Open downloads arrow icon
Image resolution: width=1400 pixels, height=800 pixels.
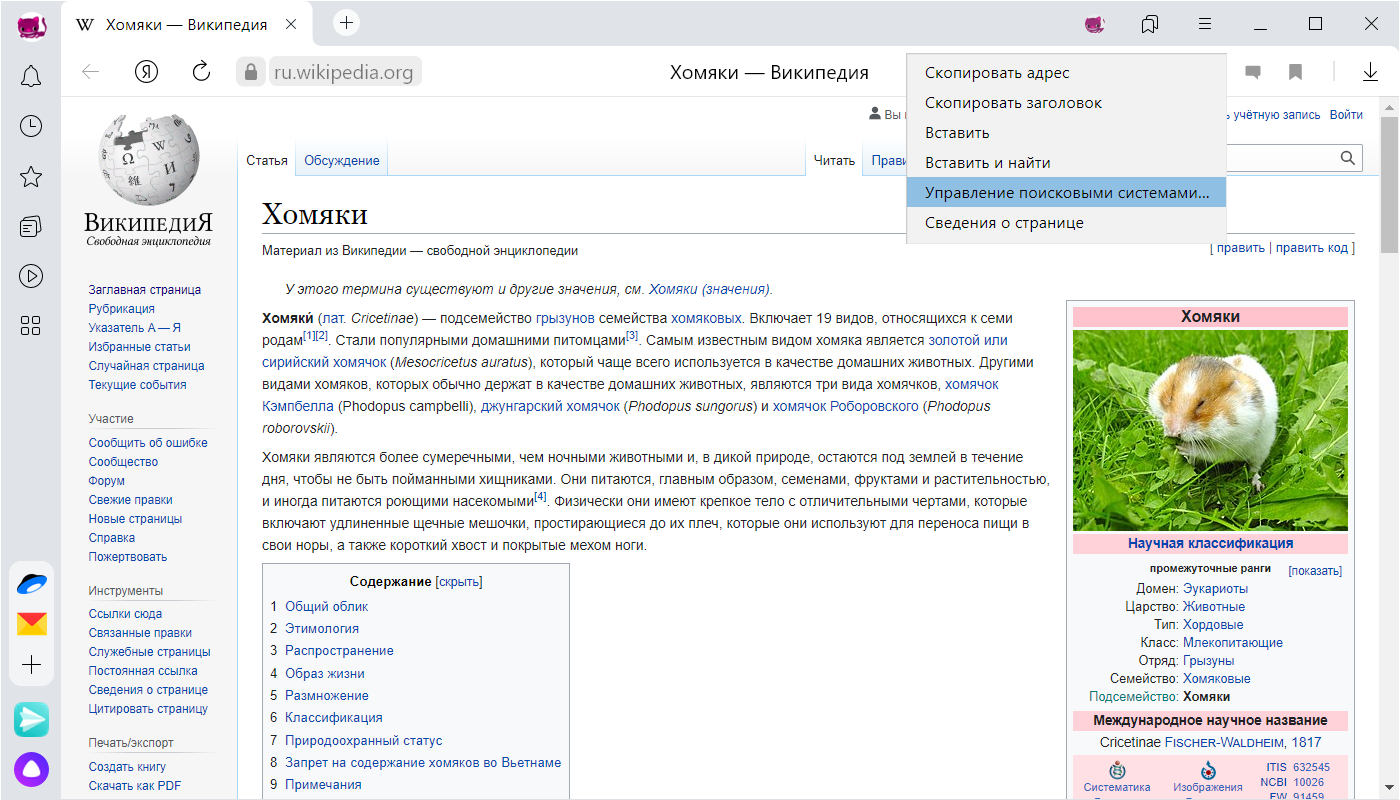pos(1370,72)
